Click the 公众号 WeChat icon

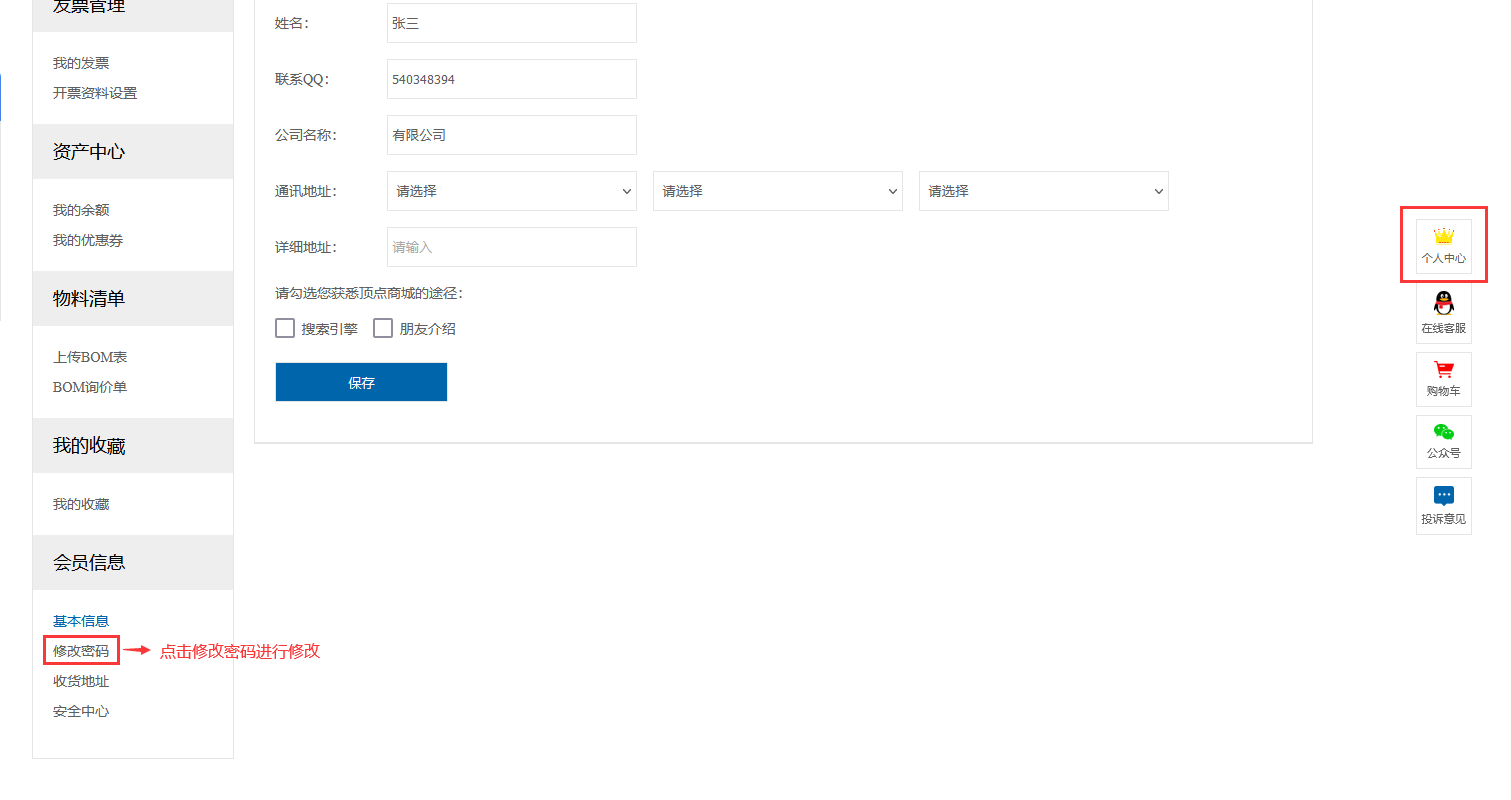click(1443, 441)
